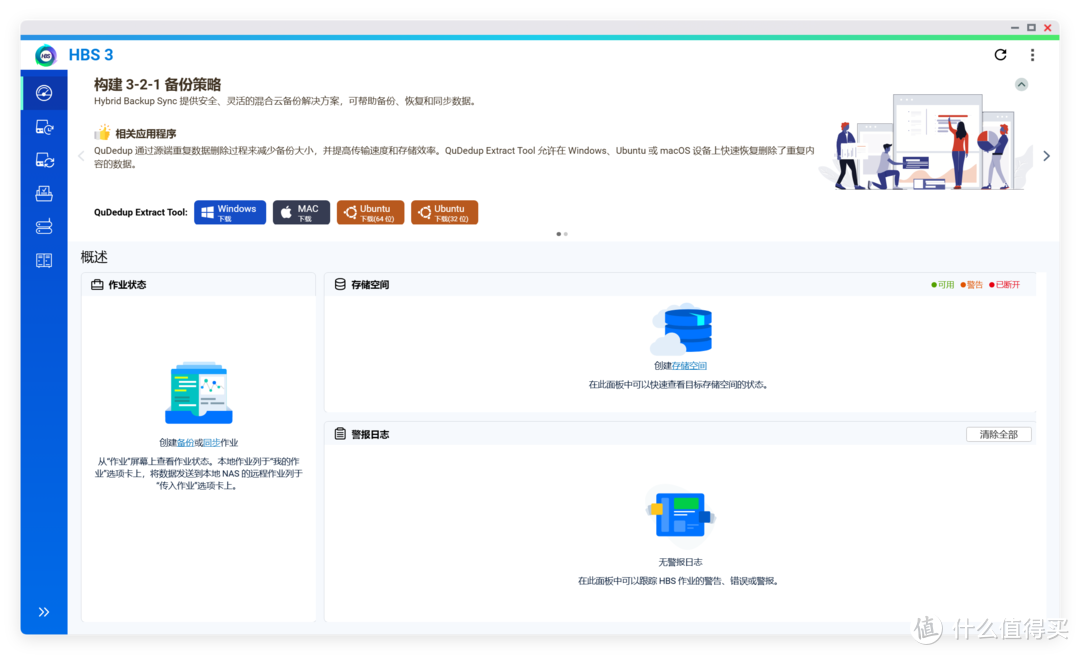The height and width of the screenshot is (655, 1080).
Task: Click the 存储空间 create link
Action: click(x=689, y=366)
